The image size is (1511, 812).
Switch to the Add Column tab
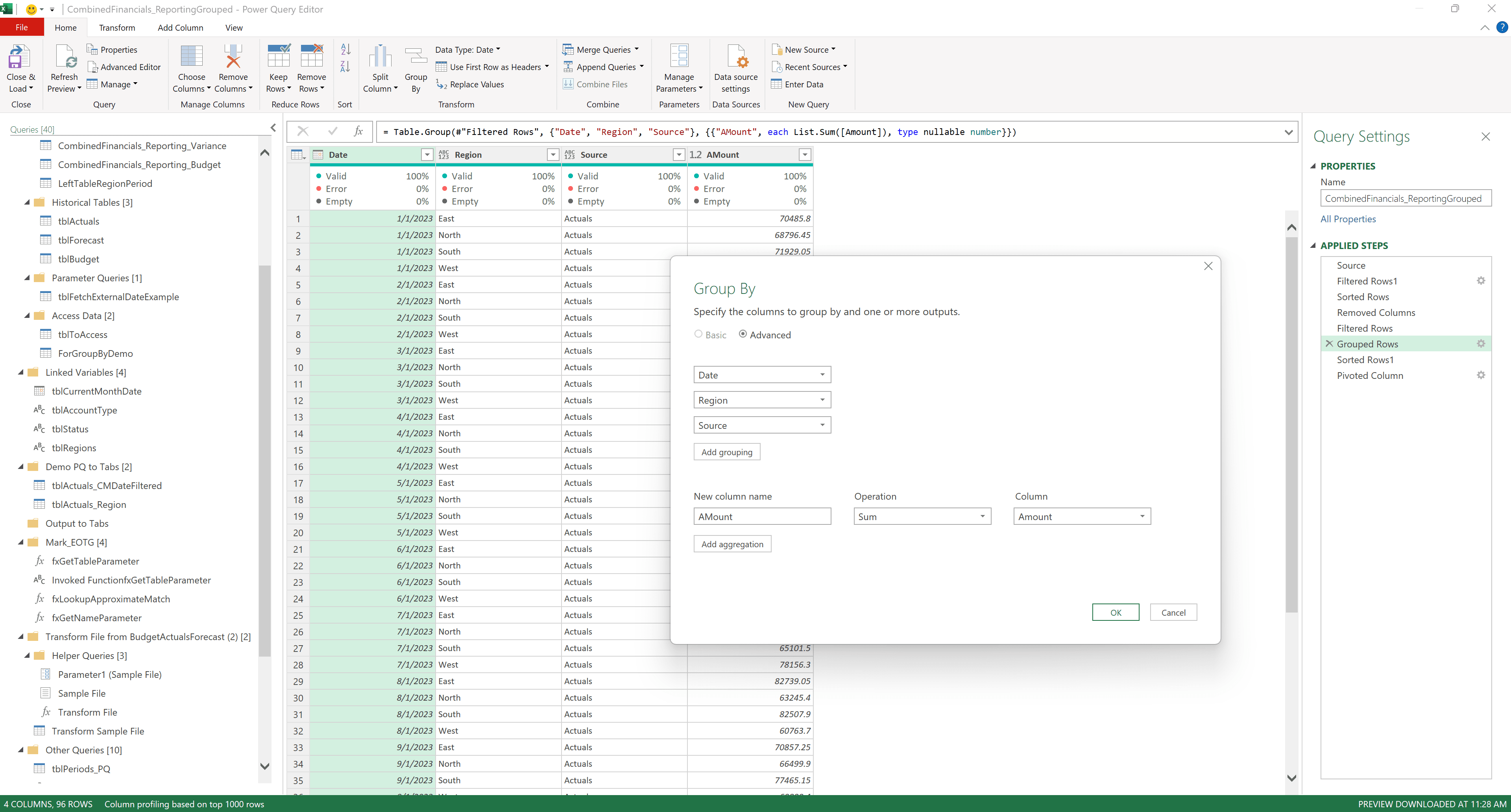[180, 28]
